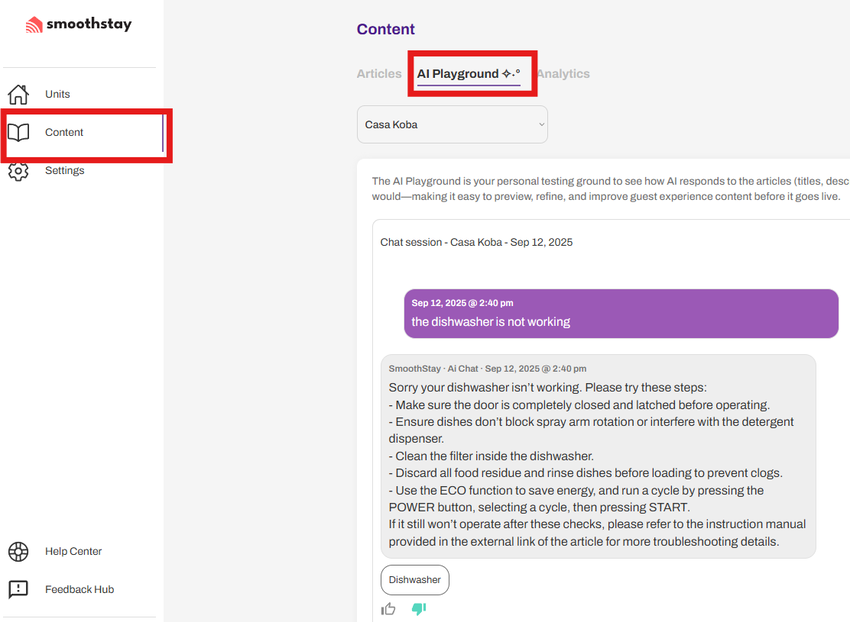Click the SmoothStay Ai Chat reply header
Viewport: 850px width, 622px height.
487,369
